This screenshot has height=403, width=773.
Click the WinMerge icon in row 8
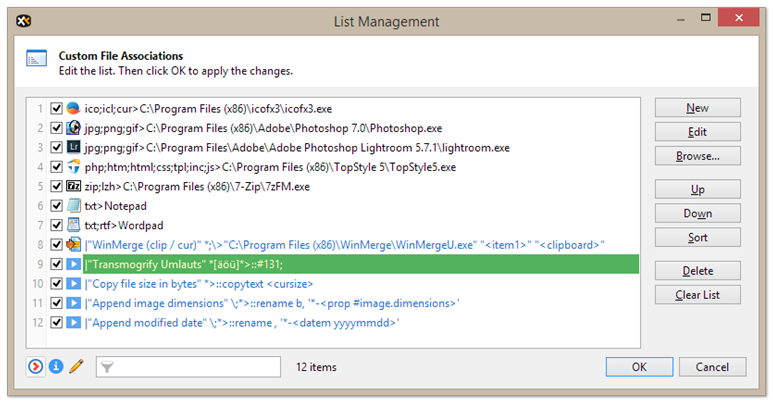tap(73, 245)
